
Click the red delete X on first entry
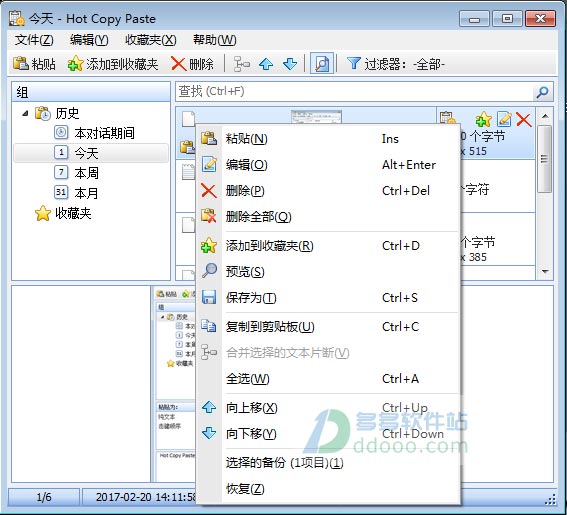[524, 119]
